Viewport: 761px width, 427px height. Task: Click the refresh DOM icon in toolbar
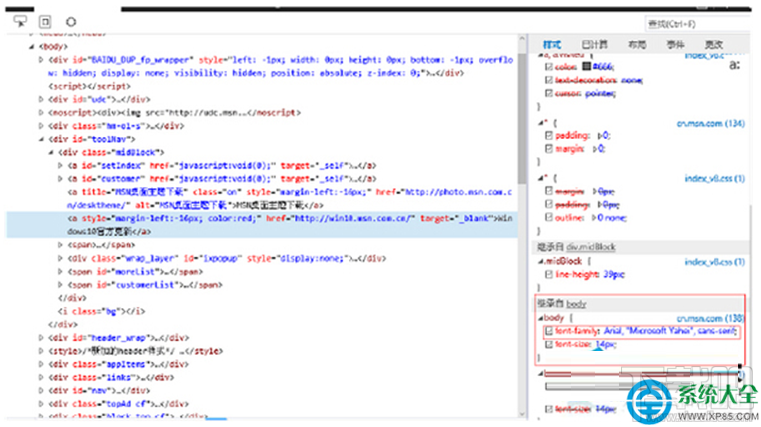coord(71,21)
